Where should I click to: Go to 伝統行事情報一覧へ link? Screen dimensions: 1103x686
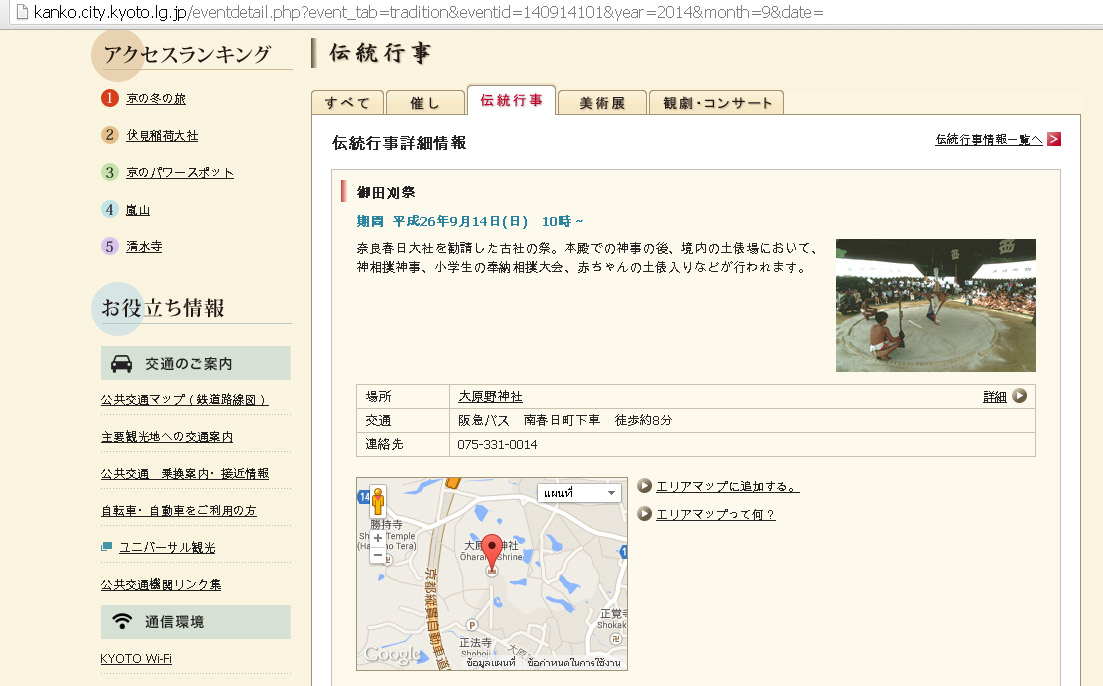(x=988, y=139)
